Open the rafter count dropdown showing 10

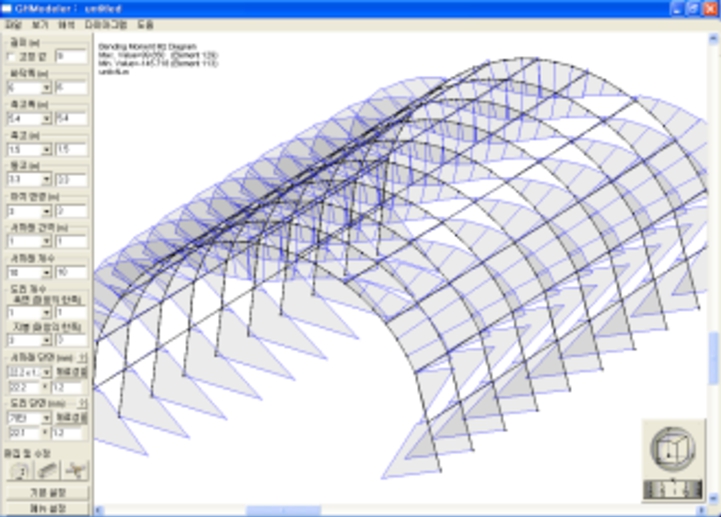46,271
